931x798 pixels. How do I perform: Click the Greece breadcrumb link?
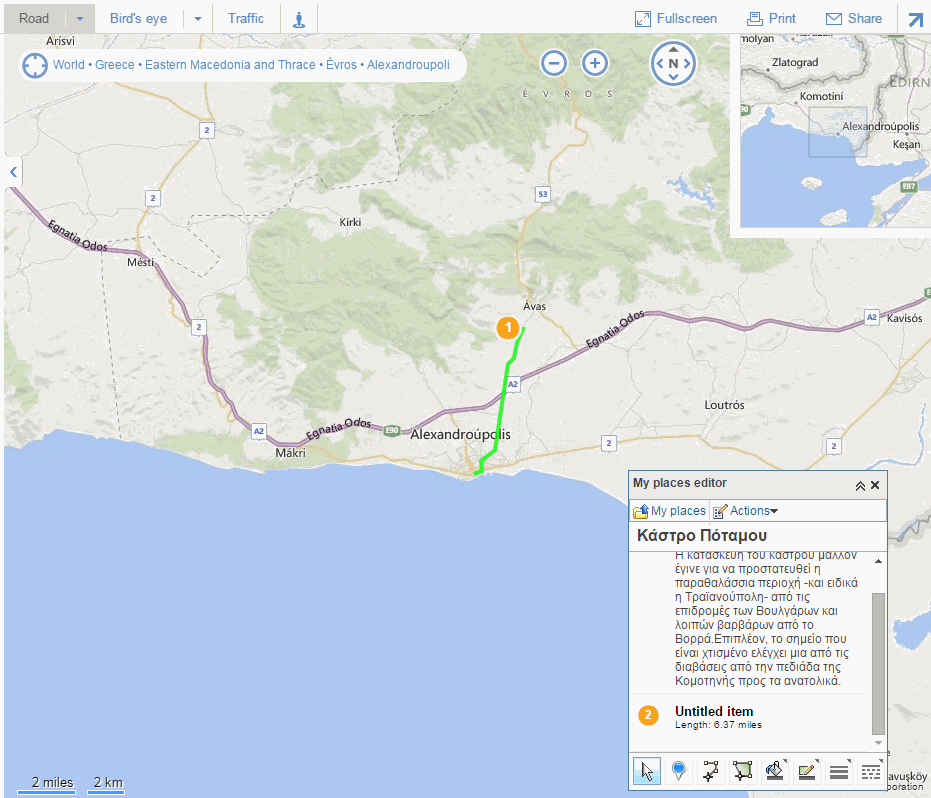point(115,65)
